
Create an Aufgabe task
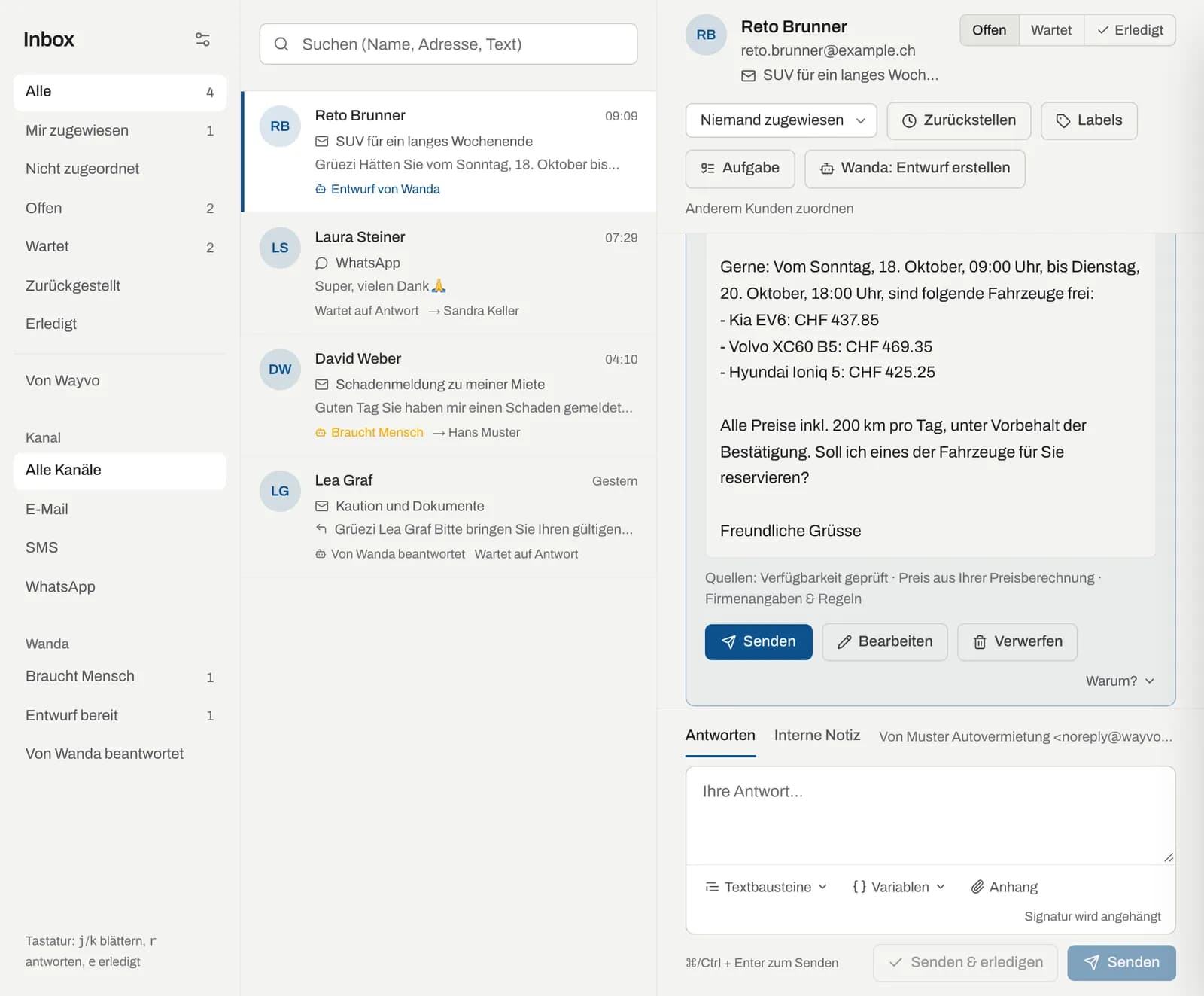coord(740,168)
